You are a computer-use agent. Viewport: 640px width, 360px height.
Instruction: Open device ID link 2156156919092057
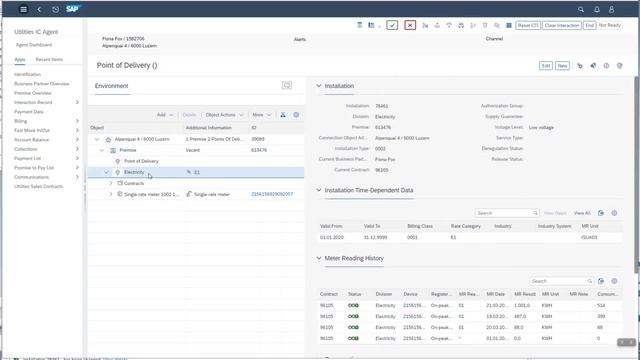(x=272, y=194)
